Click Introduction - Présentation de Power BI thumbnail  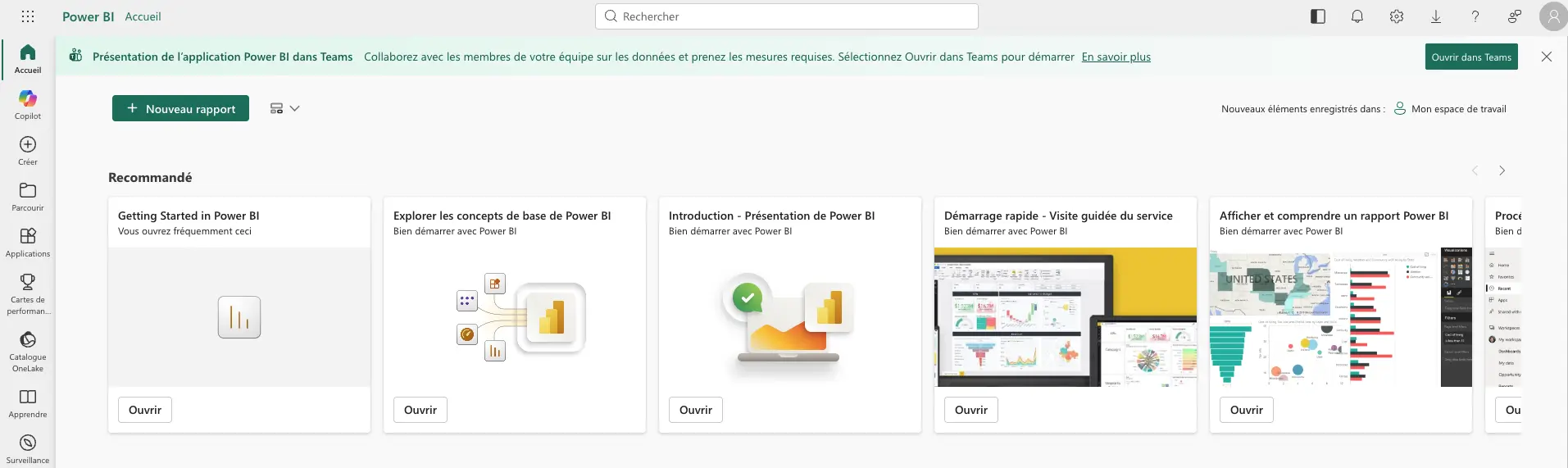pyautogui.click(x=790, y=317)
